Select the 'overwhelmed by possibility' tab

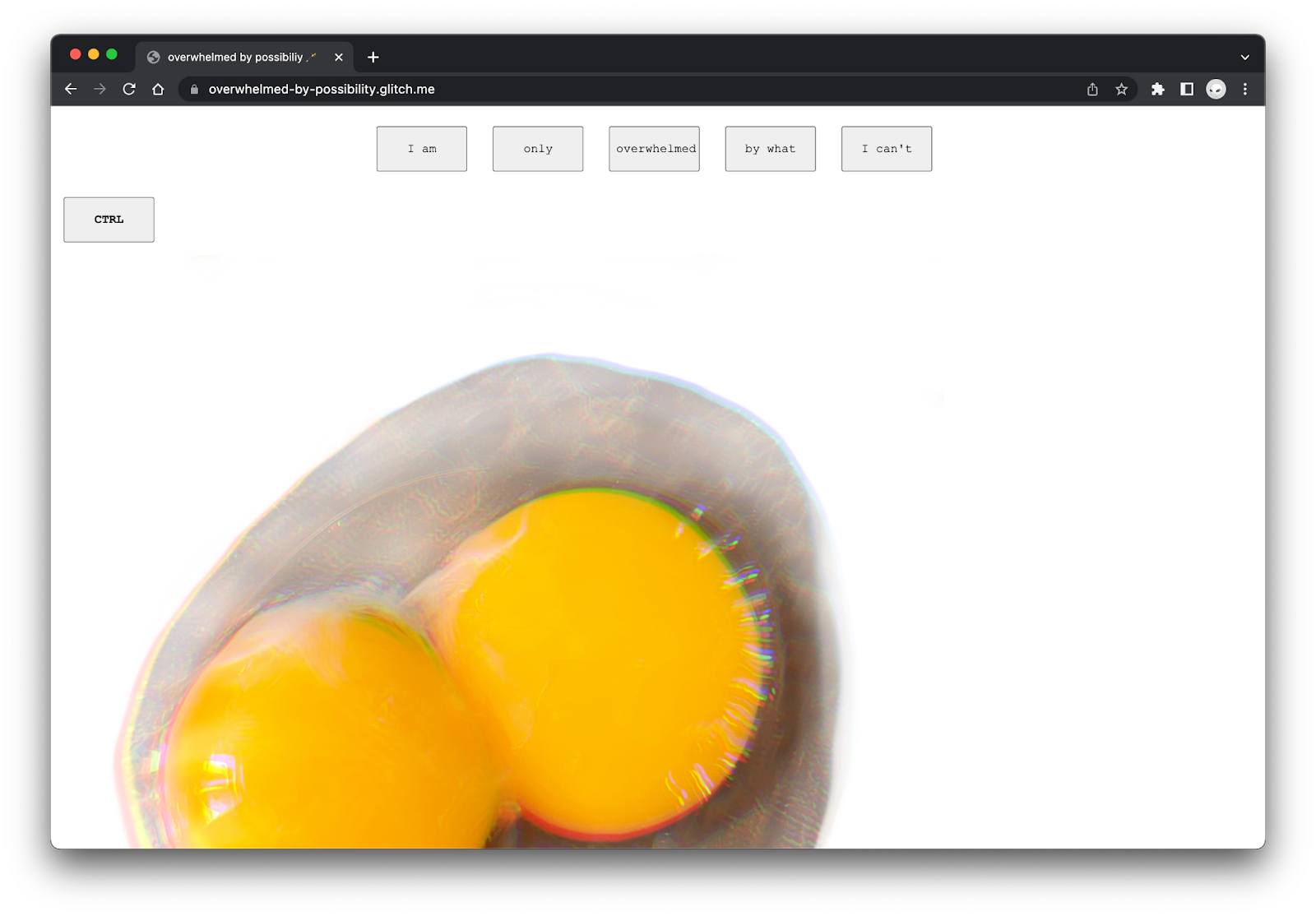click(x=244, y=57)
